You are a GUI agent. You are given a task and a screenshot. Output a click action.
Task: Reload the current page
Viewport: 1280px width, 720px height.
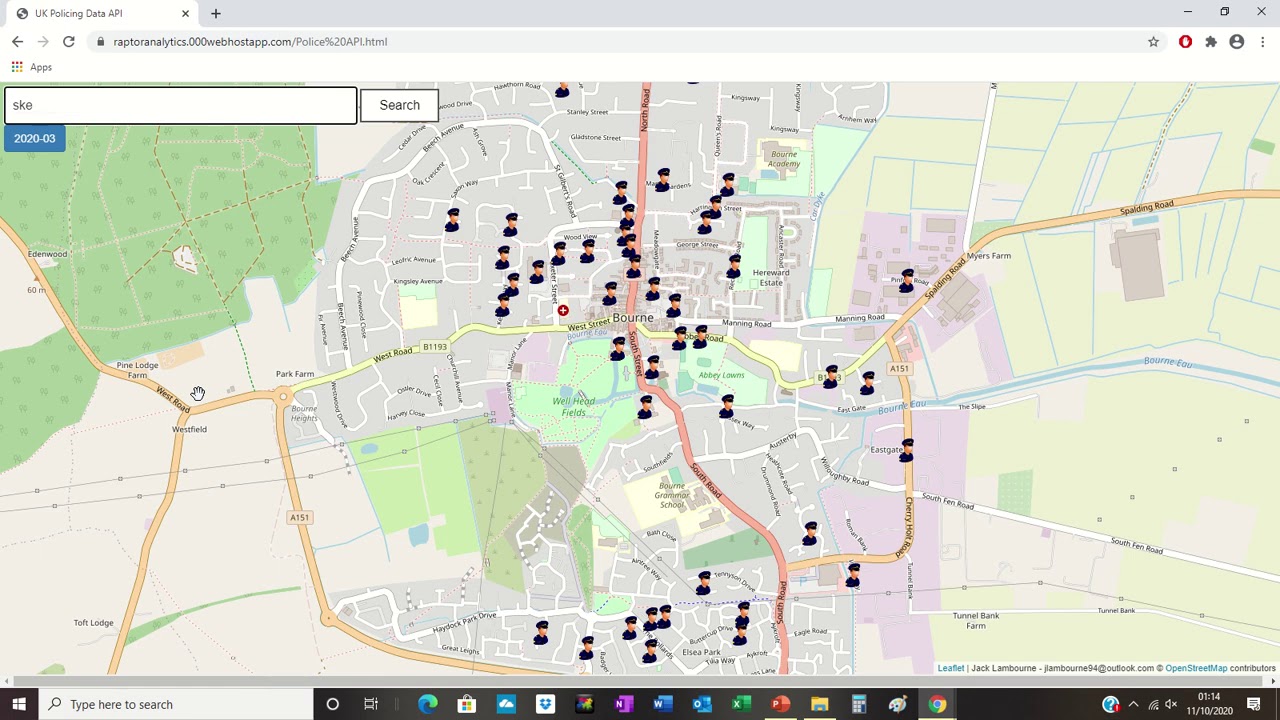coord(69,42)
